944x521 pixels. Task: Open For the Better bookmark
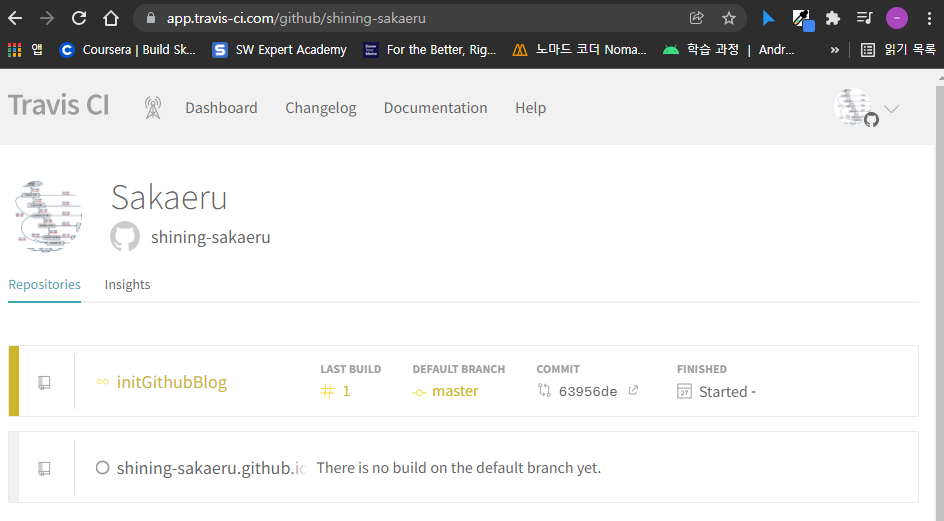[x=430, y=50]
